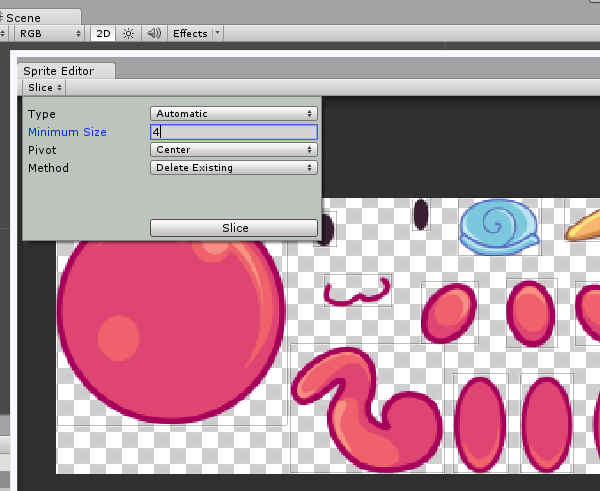
Task: Select the squiggly mouth line sprite
Action: click(357, 292)
